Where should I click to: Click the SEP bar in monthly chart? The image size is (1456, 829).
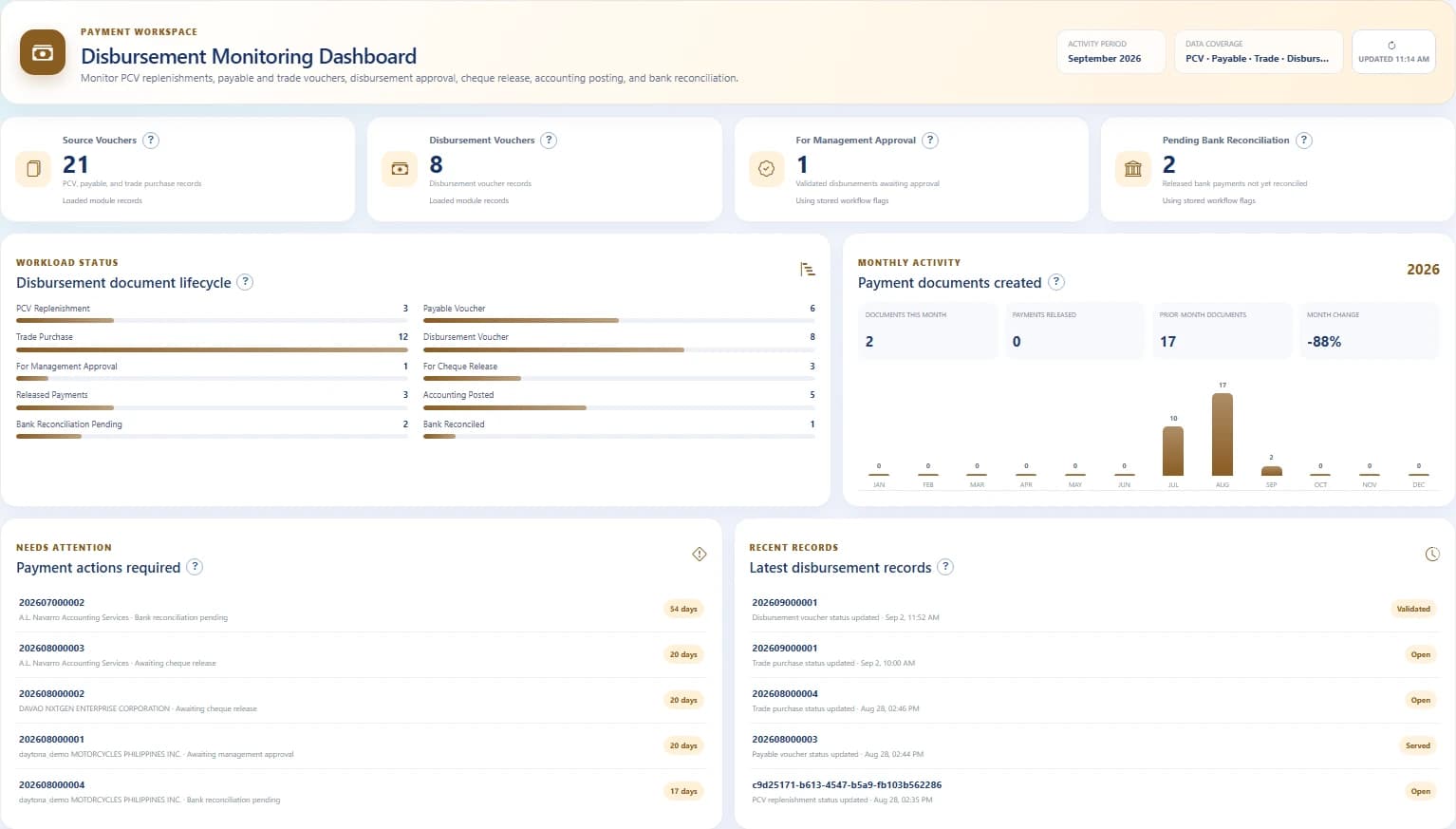point(1272,471)
